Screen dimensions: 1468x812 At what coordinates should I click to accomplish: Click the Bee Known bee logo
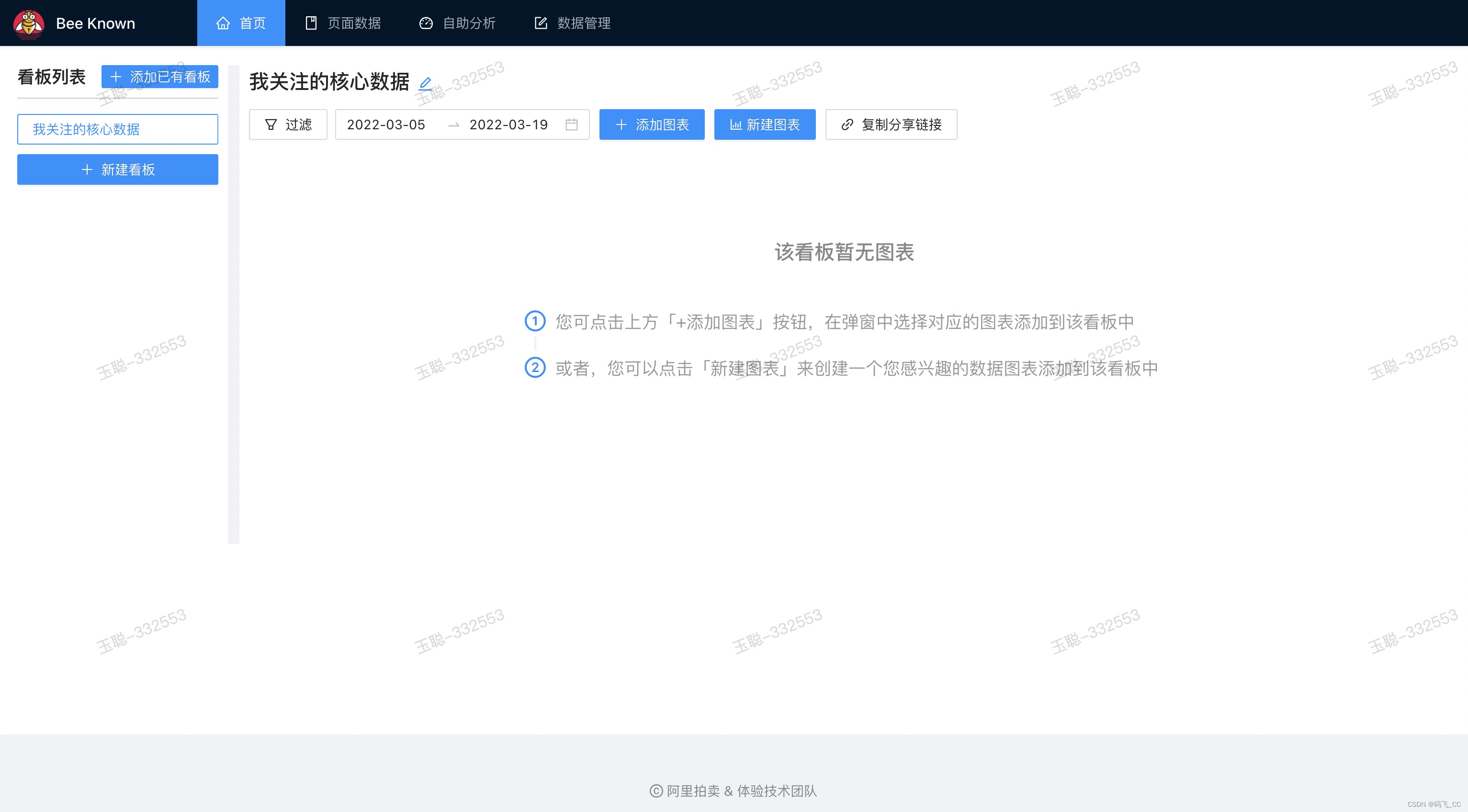(29, 23)
